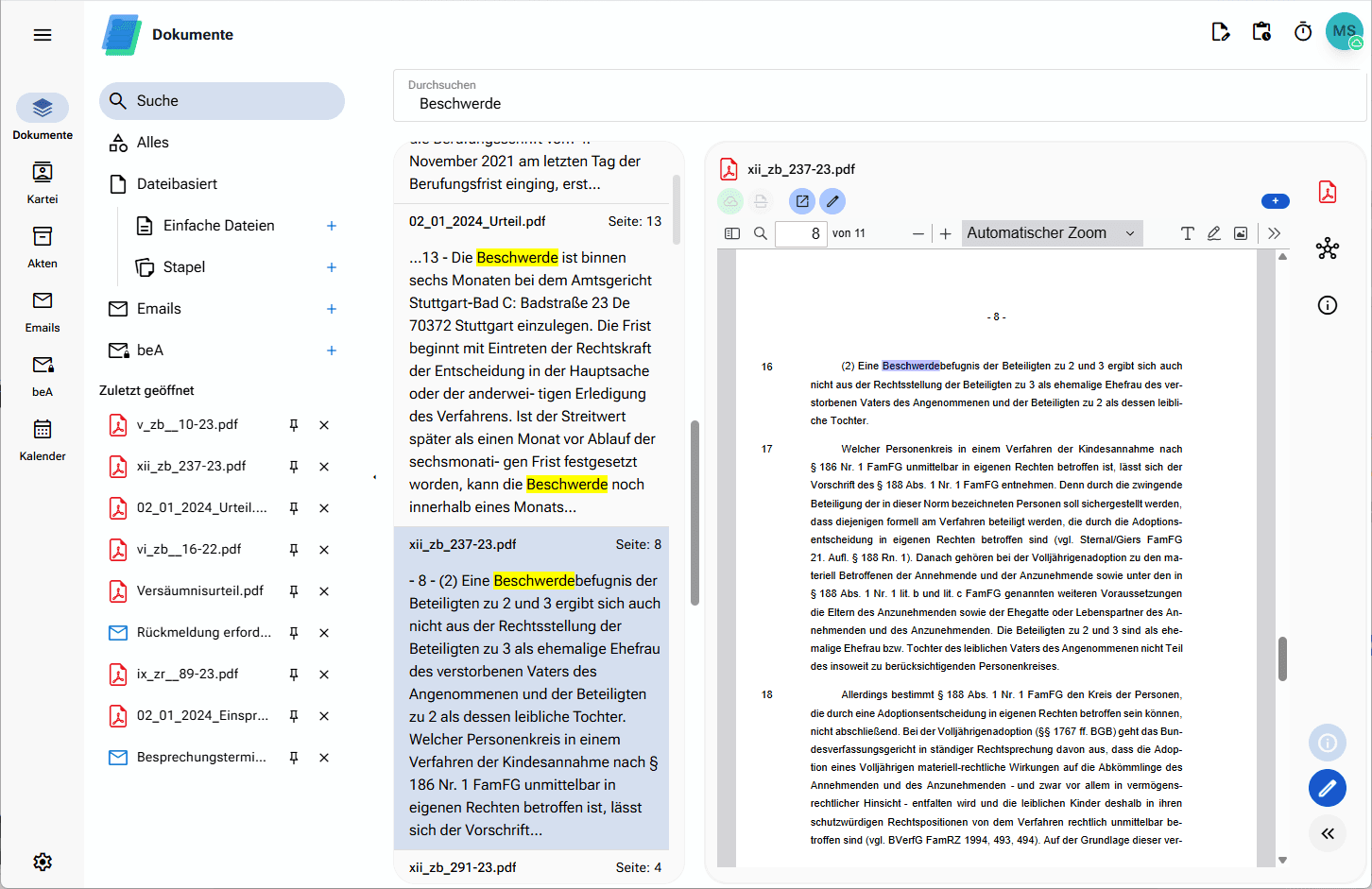Image resolution: width=1372 pixels, height=889 pixels.
Task: Click the Durchsuchen search field
Action: pos(879,95)
